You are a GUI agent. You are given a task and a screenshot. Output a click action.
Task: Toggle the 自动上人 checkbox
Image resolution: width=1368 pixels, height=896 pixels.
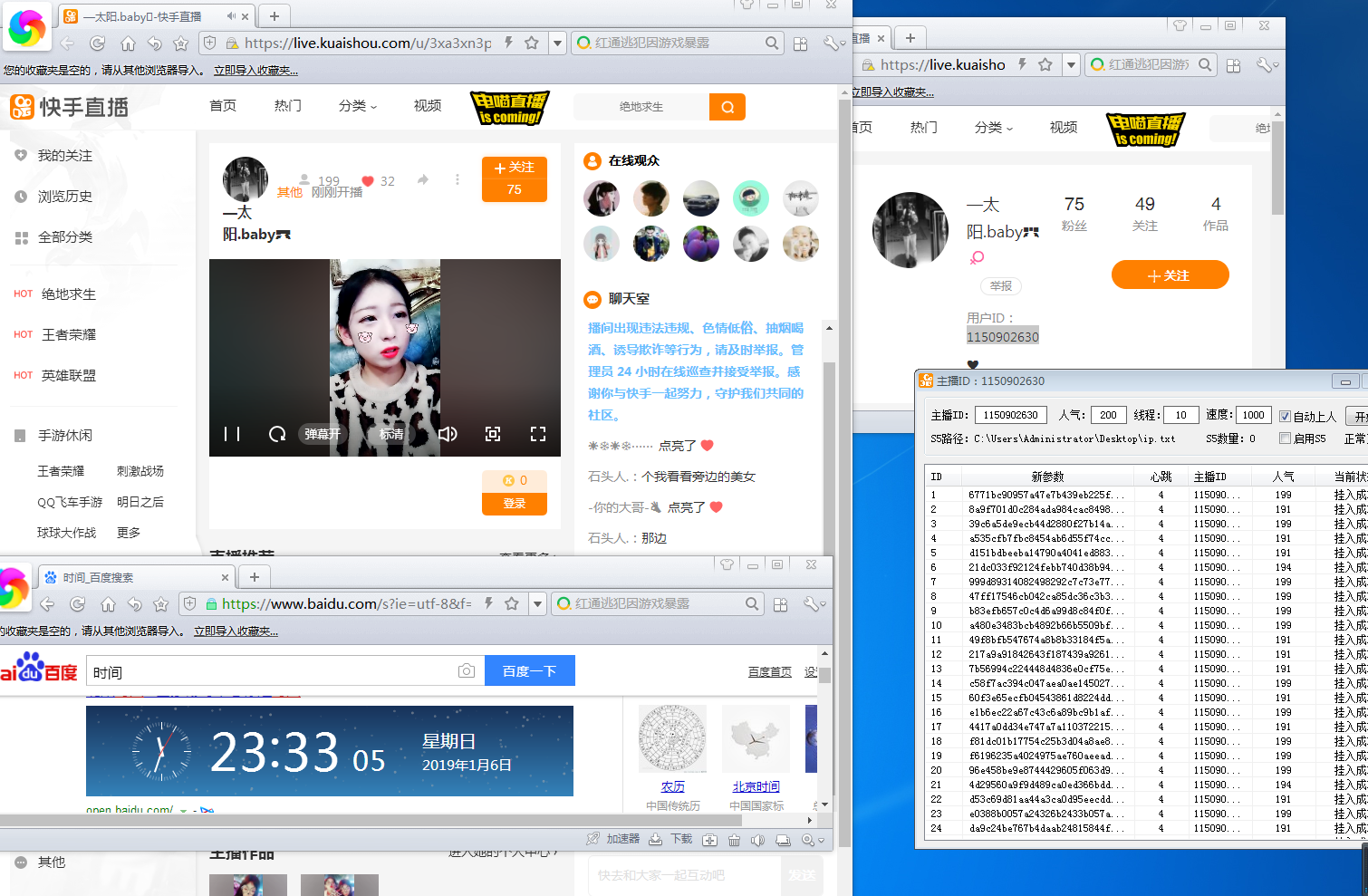[1285, 416]
